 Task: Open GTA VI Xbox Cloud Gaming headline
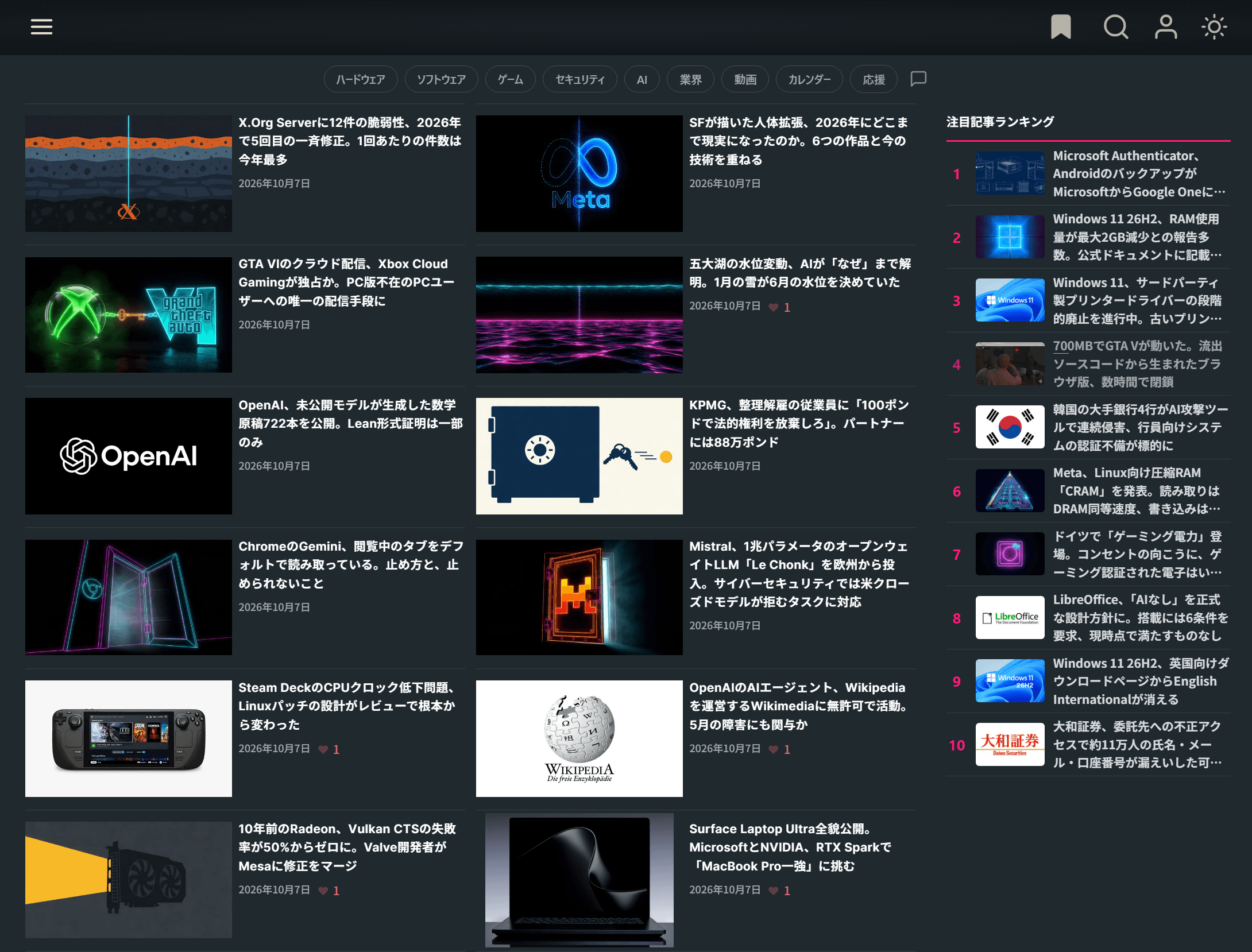pyautogui.click(x=347, y=282)
